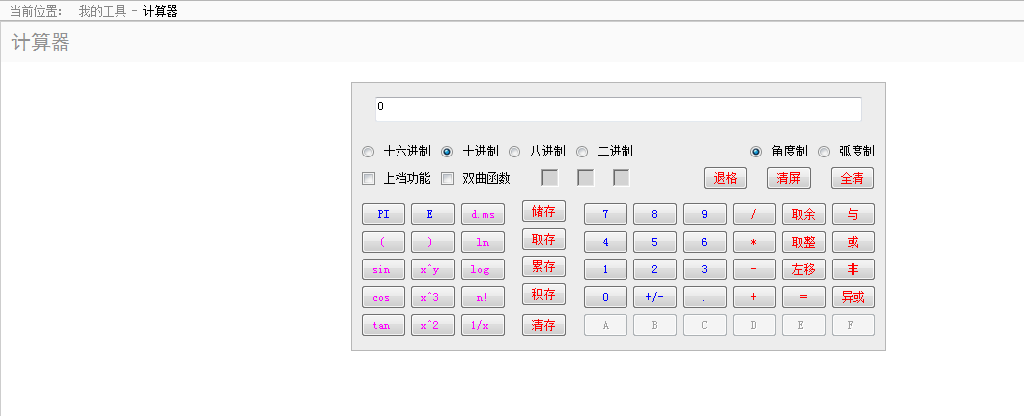The width and height of the screenshot is (1024, 416).
Task: Compute reciprocal with 1/x
Action: point(483,325)
